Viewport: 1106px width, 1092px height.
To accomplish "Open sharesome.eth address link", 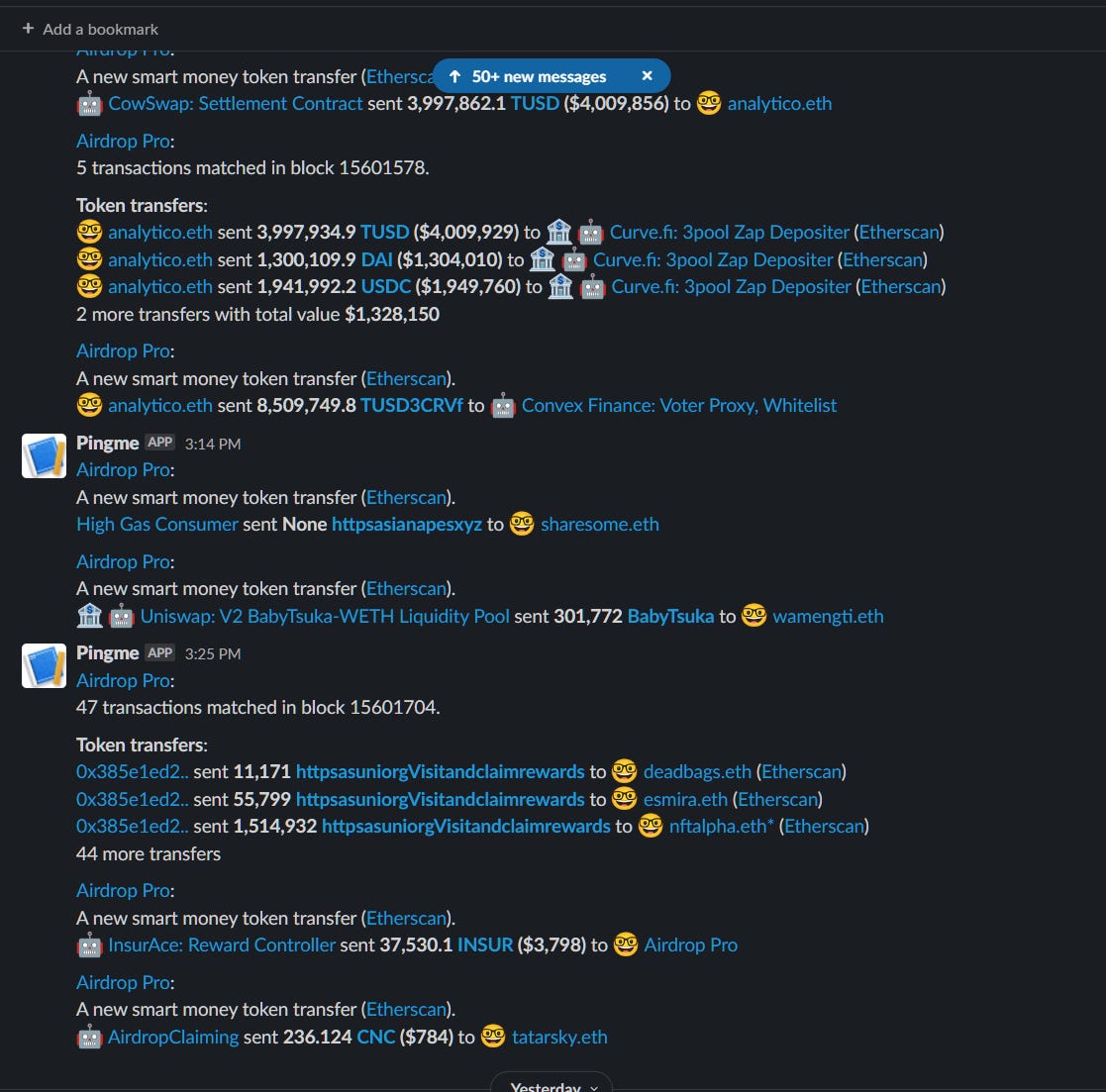I will click(x=600, y=524).
